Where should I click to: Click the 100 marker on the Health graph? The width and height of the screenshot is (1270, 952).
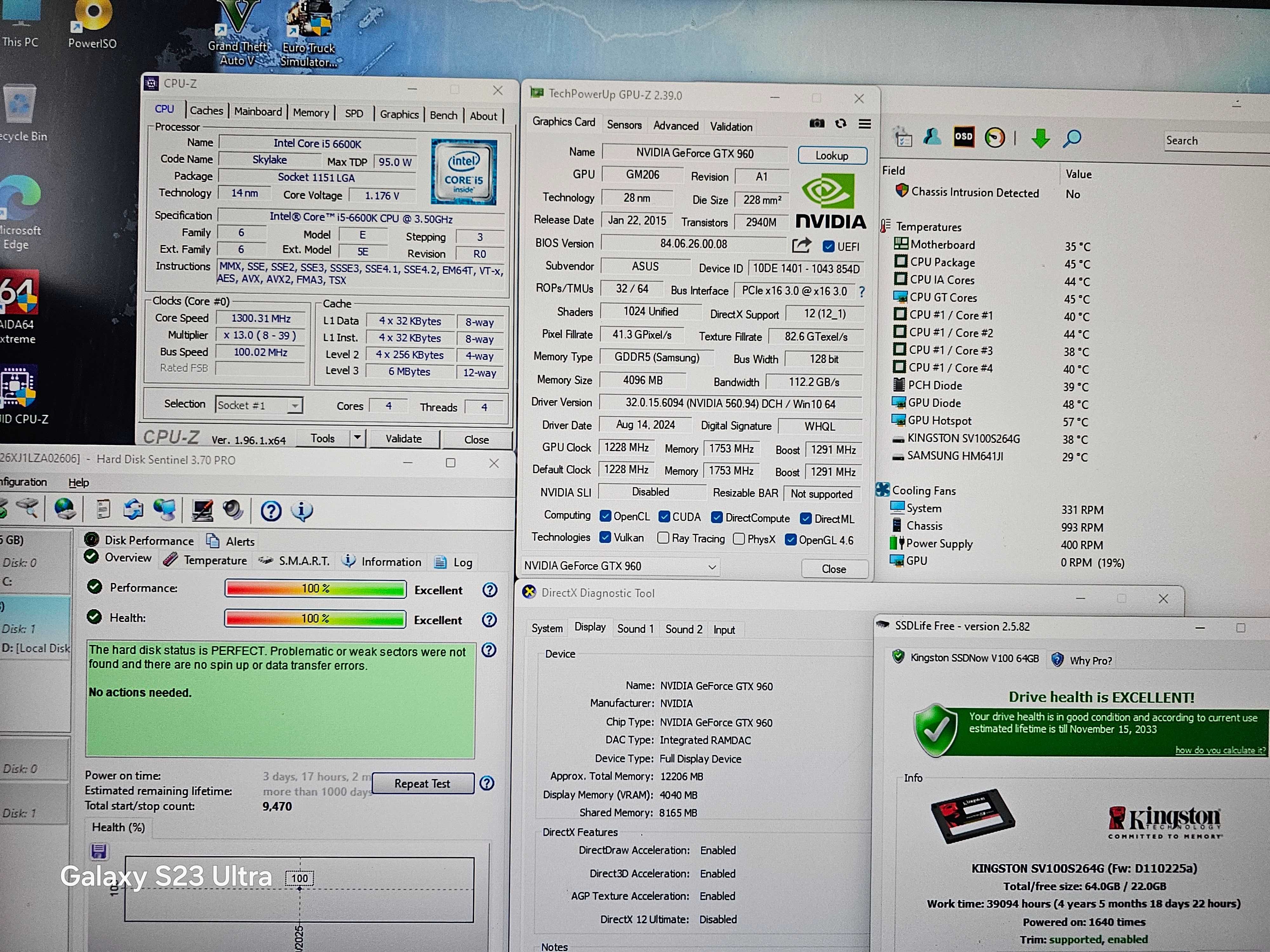pyautogui.click(x=299, y=878)
